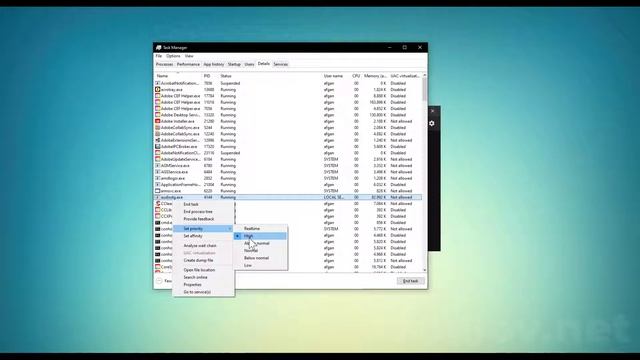Choose Search online in context menu
The image size is (640, 360).
203,277
